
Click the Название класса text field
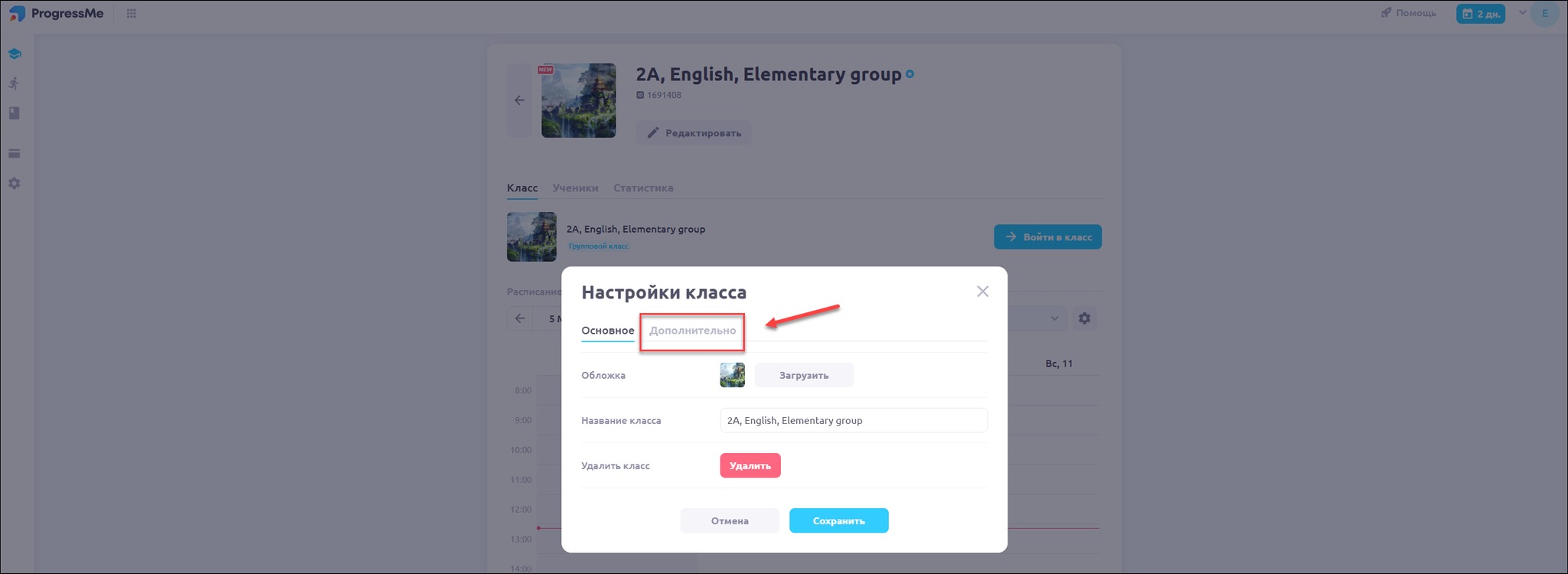pos(853,420)
